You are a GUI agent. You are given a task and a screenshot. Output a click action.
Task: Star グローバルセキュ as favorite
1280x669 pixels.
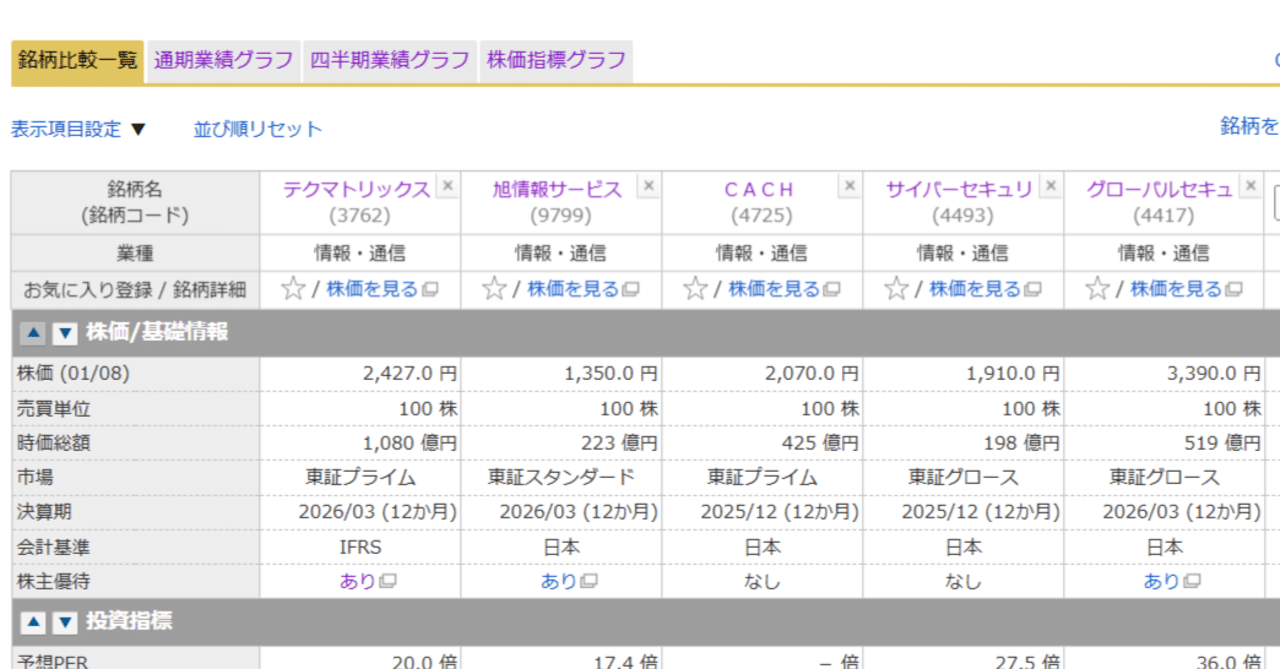point(1097,290)
